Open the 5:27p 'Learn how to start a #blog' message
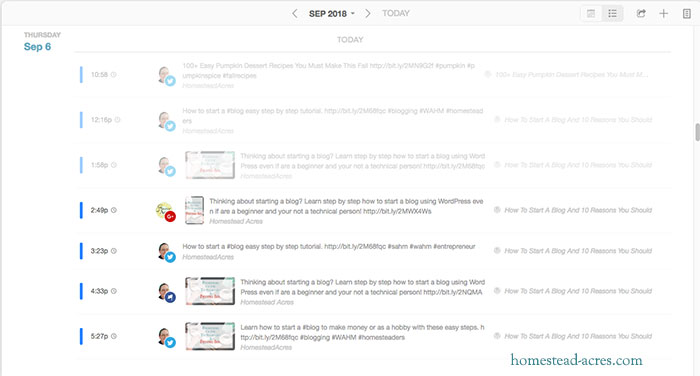 pyautogui.click(x=362, y=332)
